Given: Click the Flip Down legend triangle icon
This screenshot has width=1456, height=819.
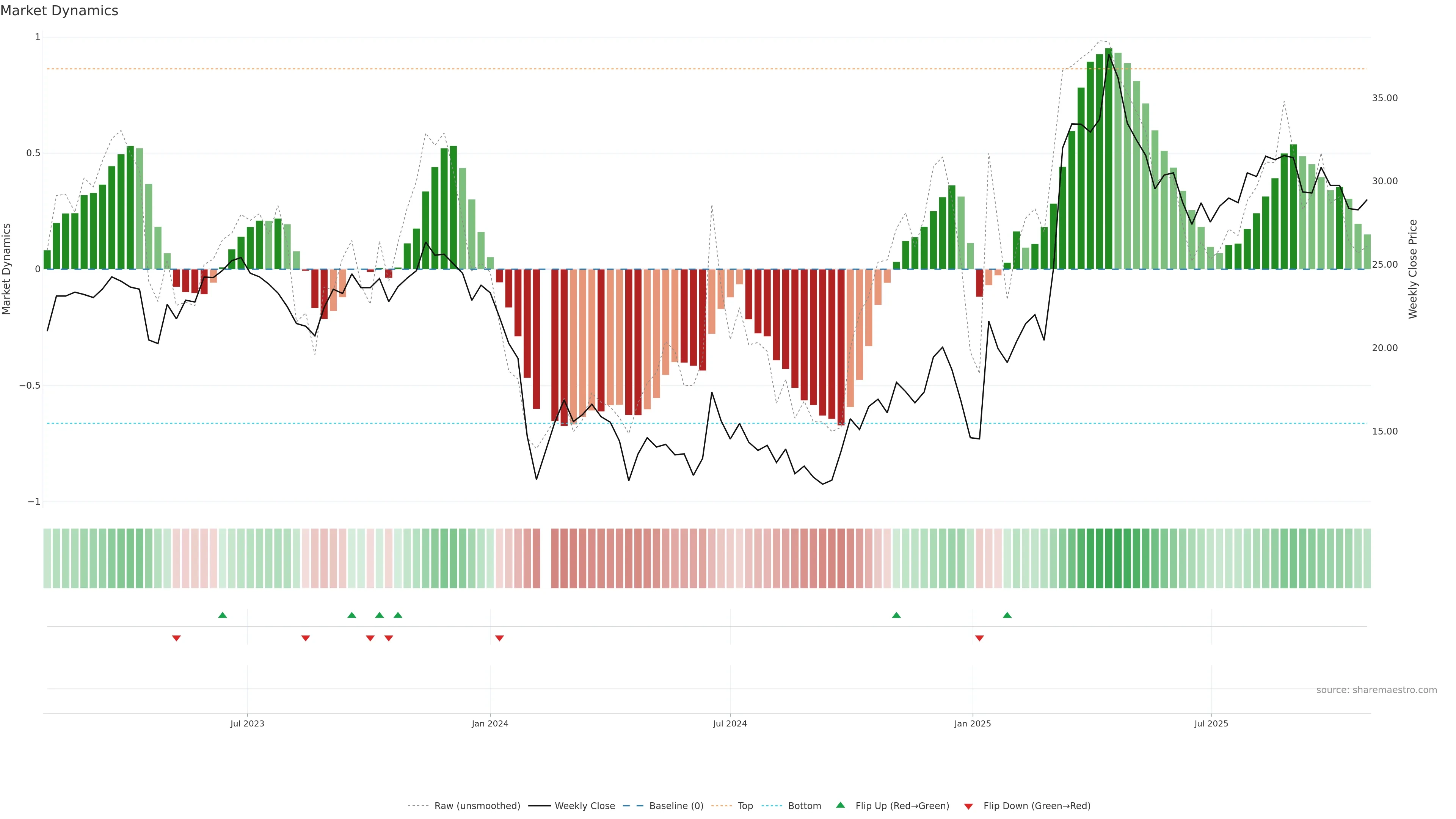Looking at the screenshot, I should [968, 806].
